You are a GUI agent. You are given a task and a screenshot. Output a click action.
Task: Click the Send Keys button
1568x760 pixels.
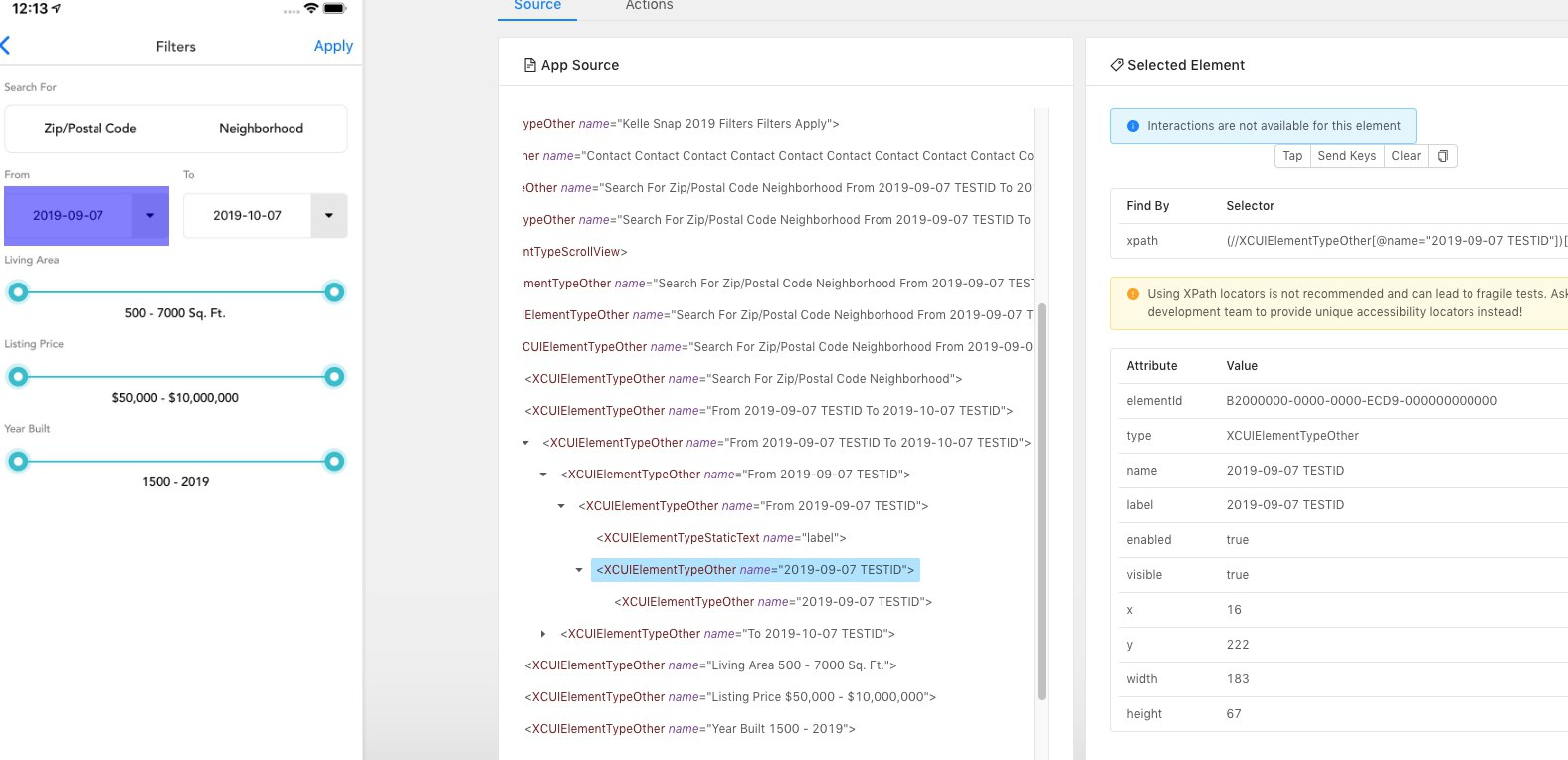[x=1346, y=156]
